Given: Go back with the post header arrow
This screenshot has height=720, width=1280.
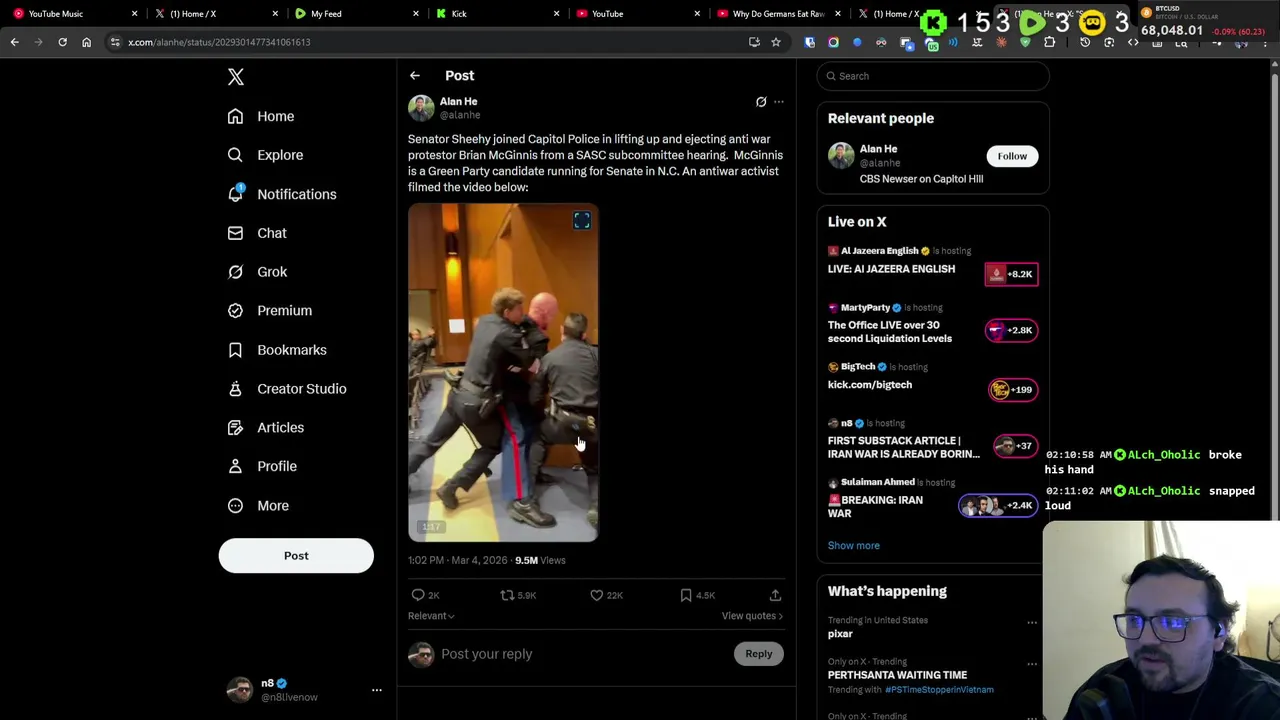Looking at the screenshot, I should click(414, 76).
